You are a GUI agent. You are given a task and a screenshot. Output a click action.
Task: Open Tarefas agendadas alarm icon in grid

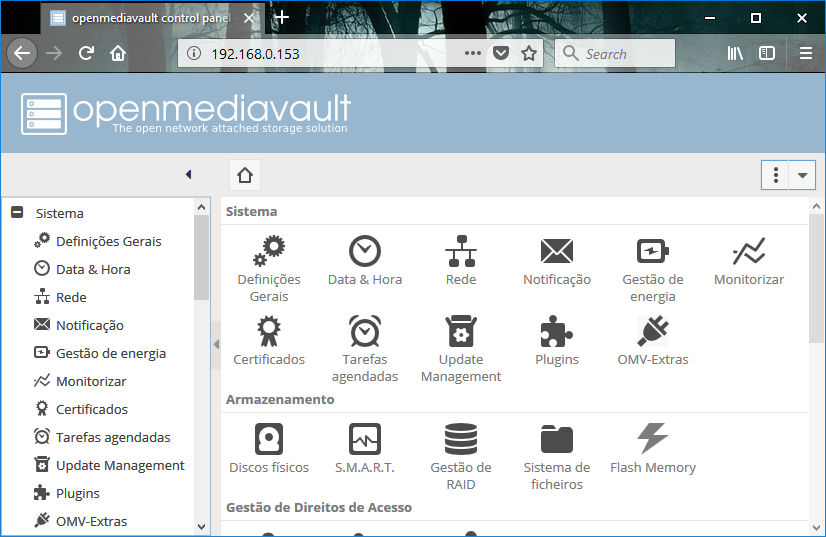point(365,331)
